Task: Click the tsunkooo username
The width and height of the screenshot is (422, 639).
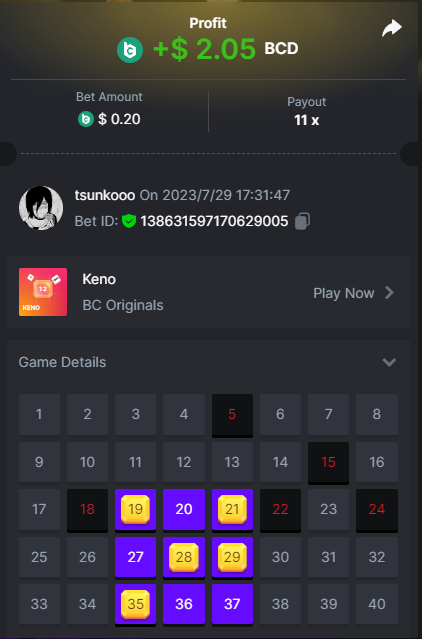Action: [105, 195]
